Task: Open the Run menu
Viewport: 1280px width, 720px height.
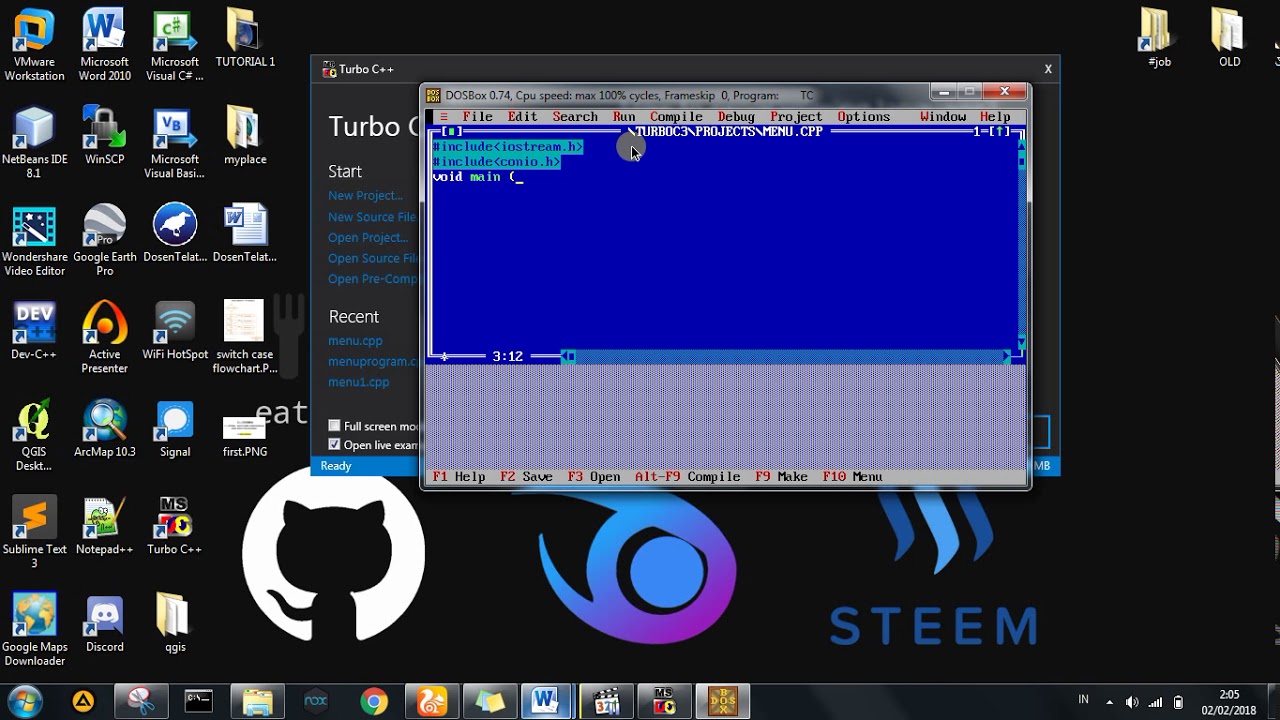Action: (624, 117)
